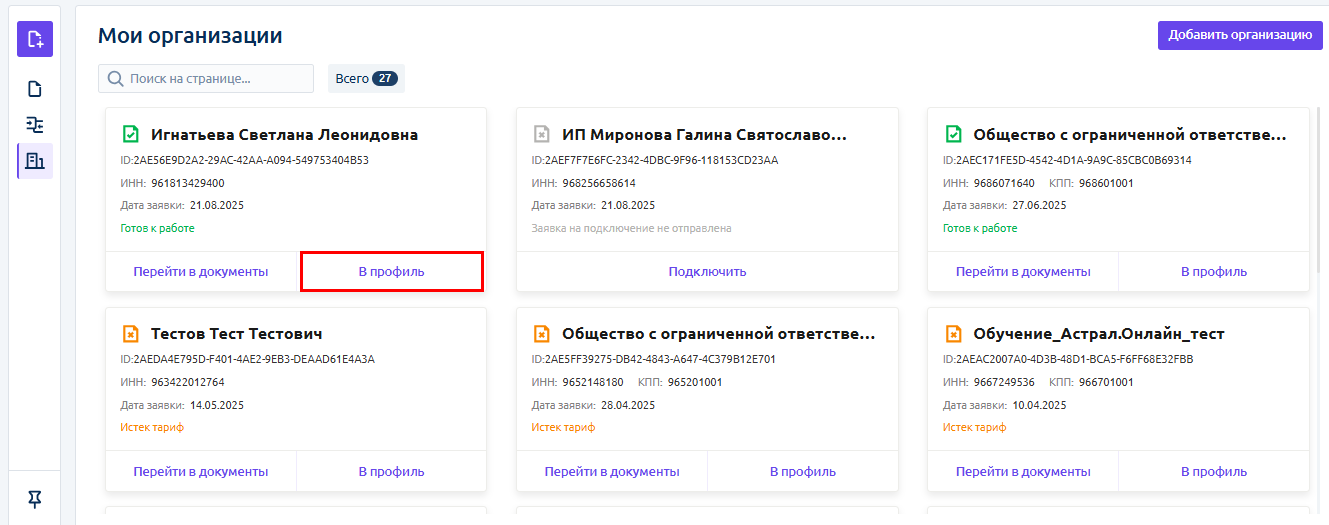
Task: Select the organizations building icon in sidebar
Action: pyautogui.click(x=35, y=161)
